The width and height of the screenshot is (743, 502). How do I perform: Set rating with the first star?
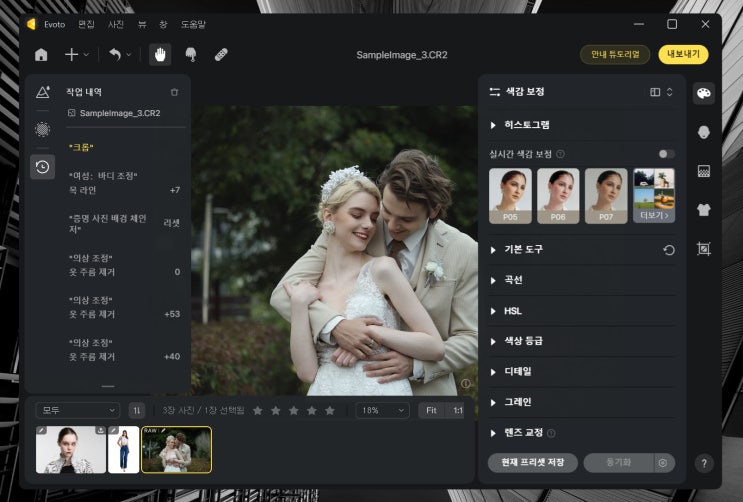[258, 411]
